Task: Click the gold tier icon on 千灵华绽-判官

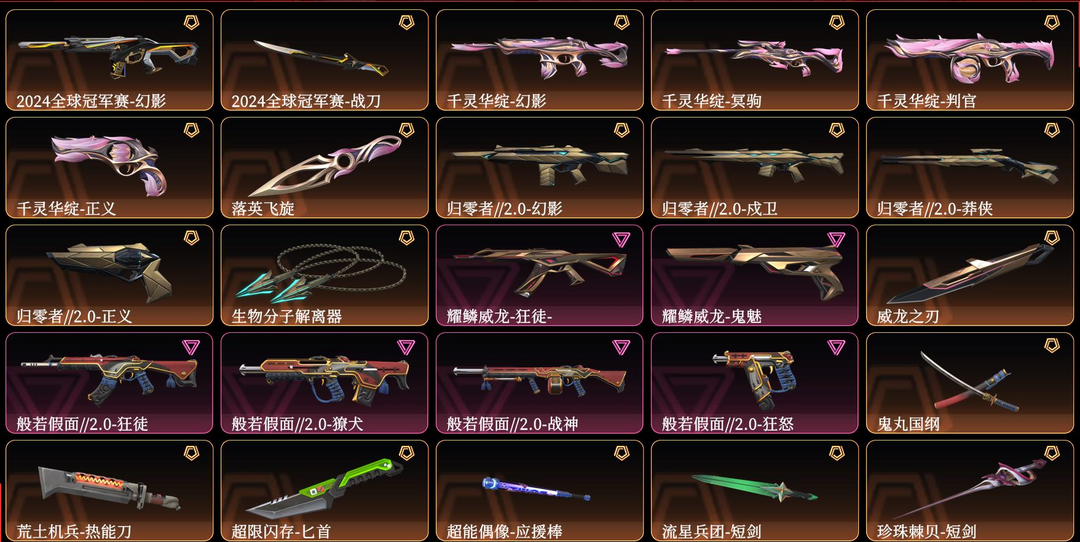Action: pos(1052,22)
